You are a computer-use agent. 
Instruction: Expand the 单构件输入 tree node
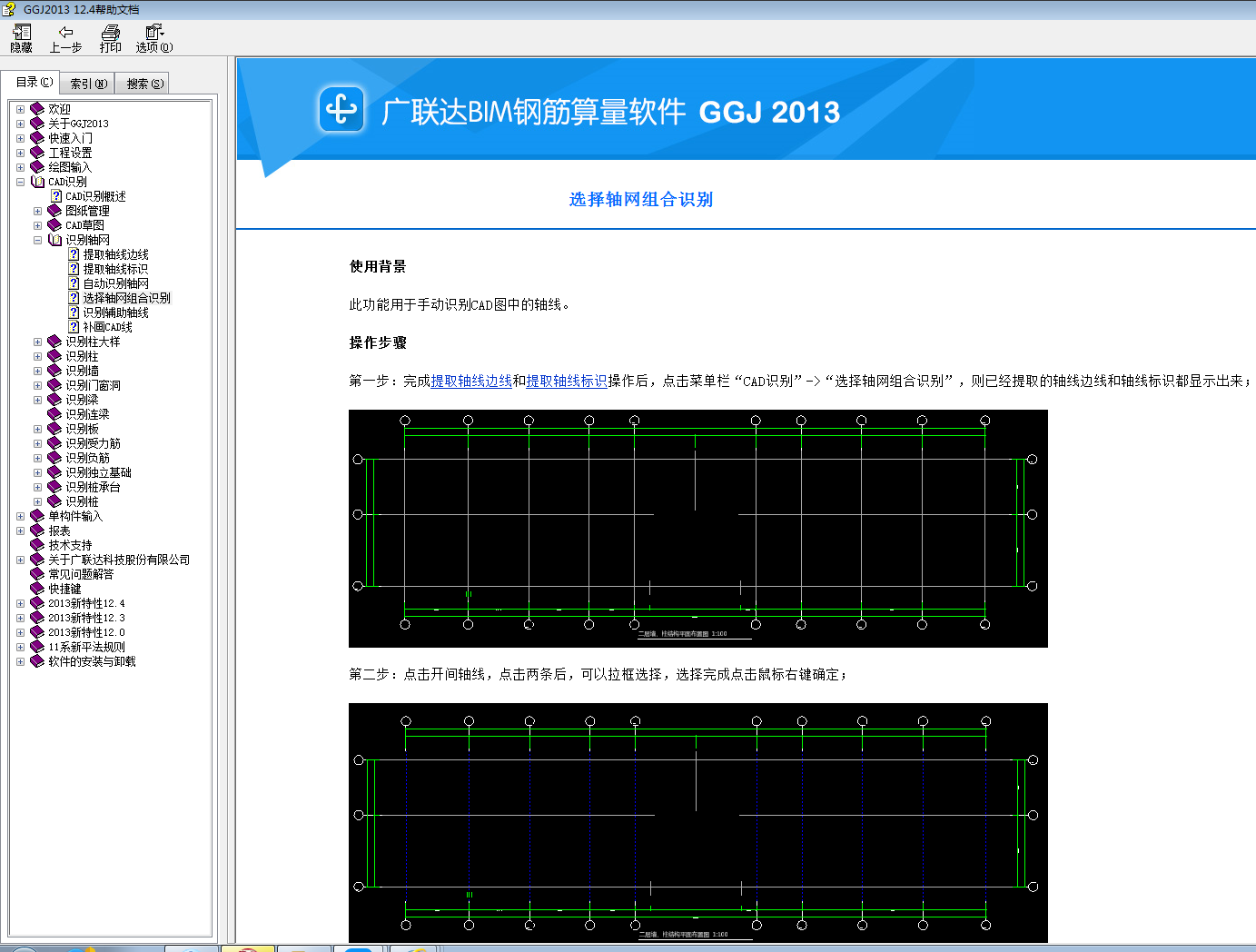(20, 516)
